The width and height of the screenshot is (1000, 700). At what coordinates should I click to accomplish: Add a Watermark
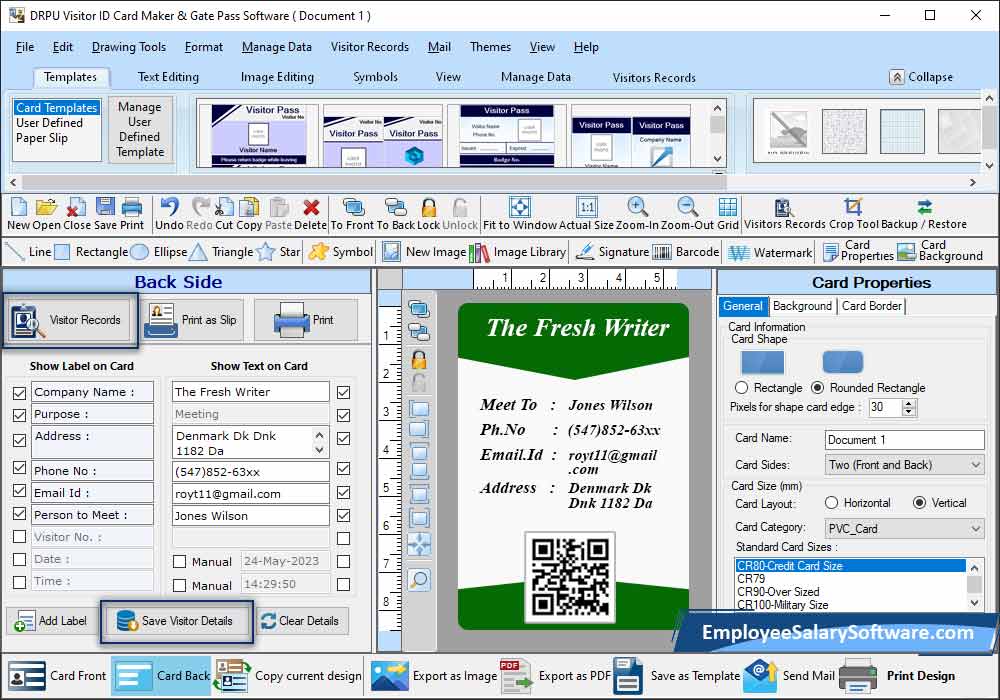[x=770, y=252]
